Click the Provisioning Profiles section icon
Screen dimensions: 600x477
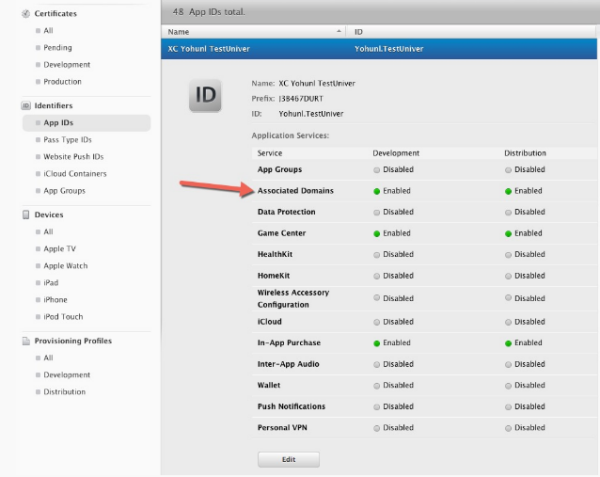point(26,341)
